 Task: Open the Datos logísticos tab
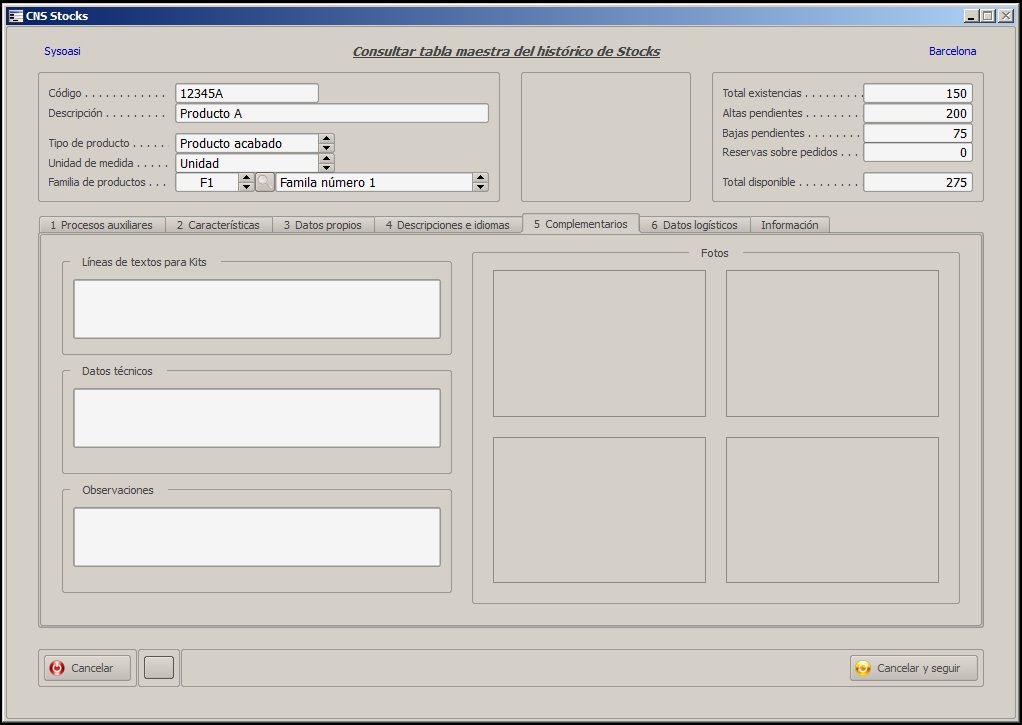(x=695, y=225)
